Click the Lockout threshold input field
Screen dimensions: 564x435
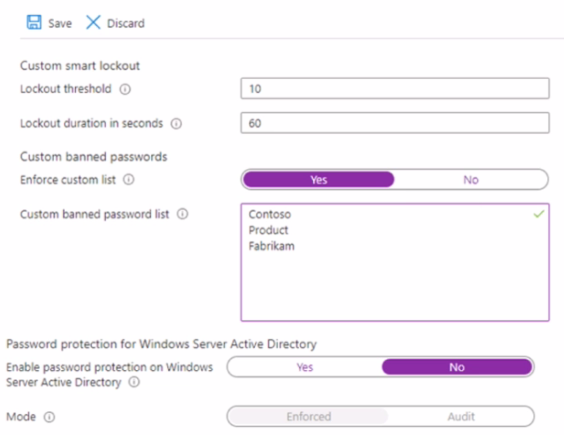[395, 89]
